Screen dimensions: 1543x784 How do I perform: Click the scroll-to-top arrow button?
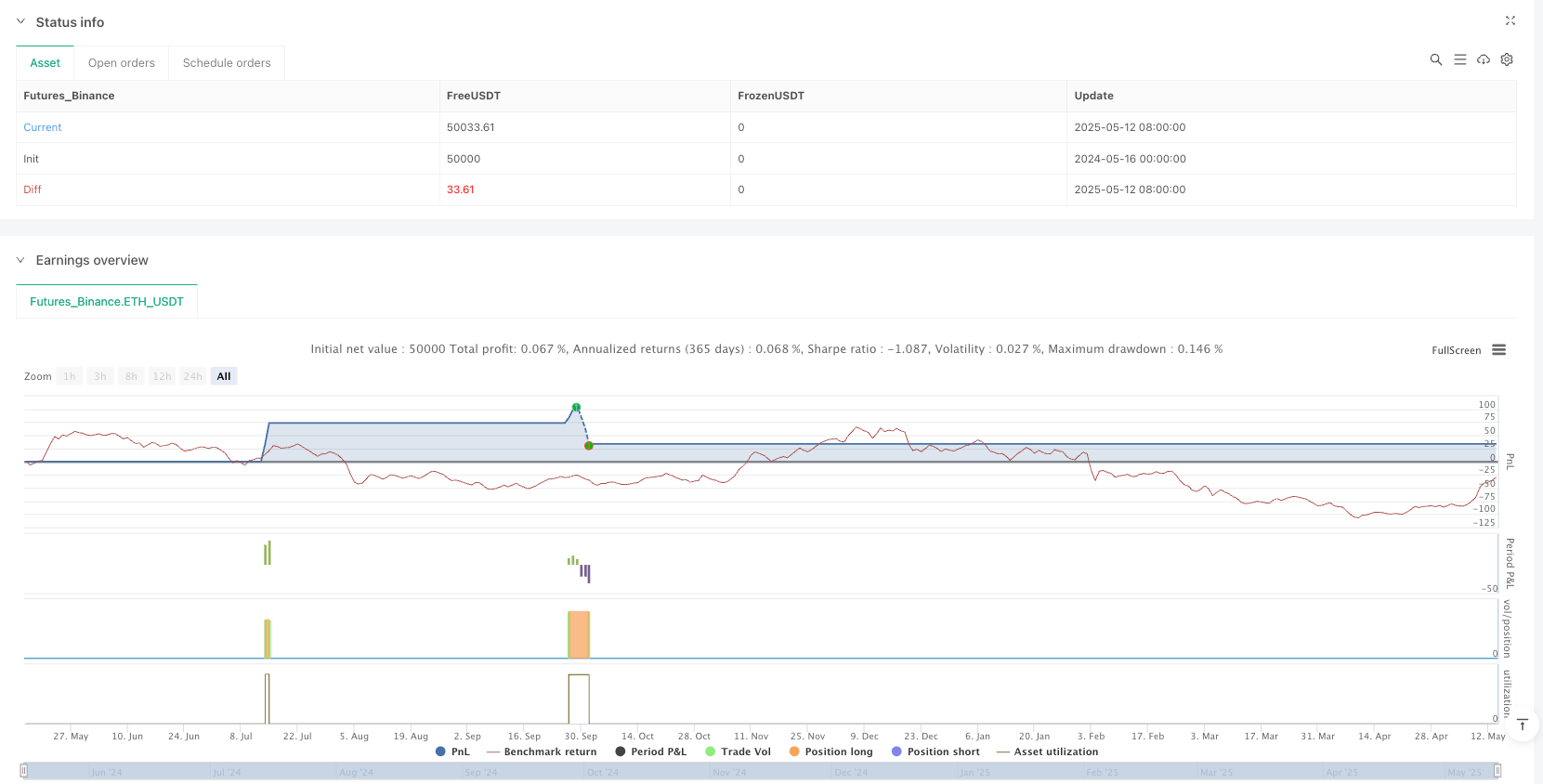tap(1522, 725)
